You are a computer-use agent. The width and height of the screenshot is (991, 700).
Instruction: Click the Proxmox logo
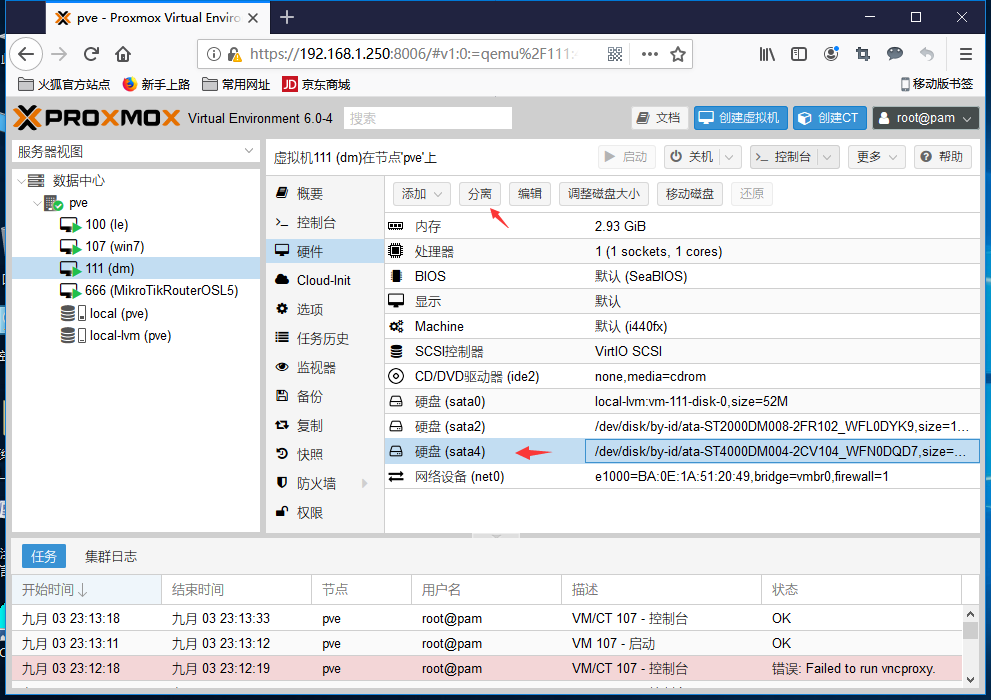click(97, 118)
